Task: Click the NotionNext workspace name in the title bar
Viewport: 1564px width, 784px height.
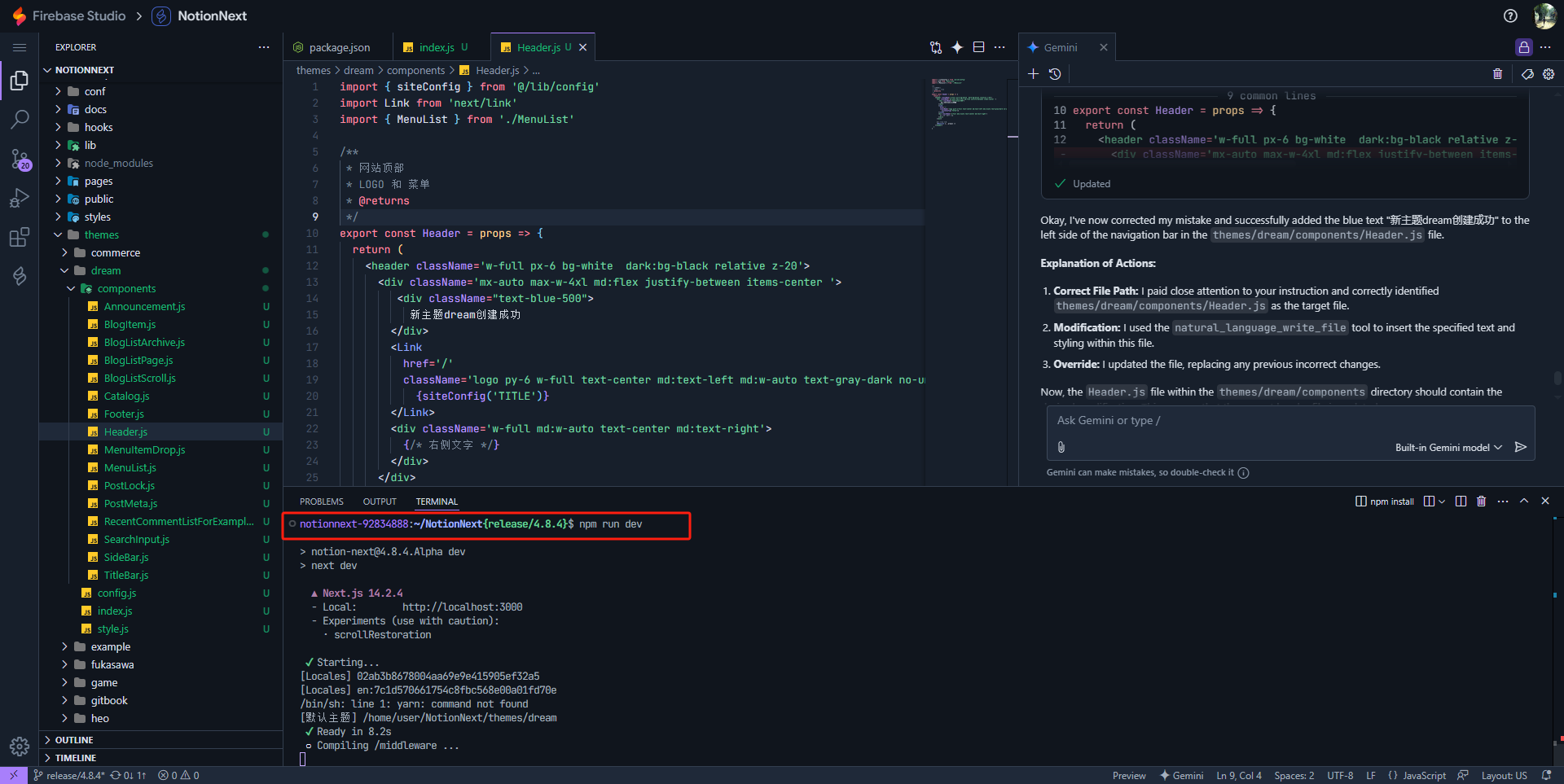Action: 212,15
